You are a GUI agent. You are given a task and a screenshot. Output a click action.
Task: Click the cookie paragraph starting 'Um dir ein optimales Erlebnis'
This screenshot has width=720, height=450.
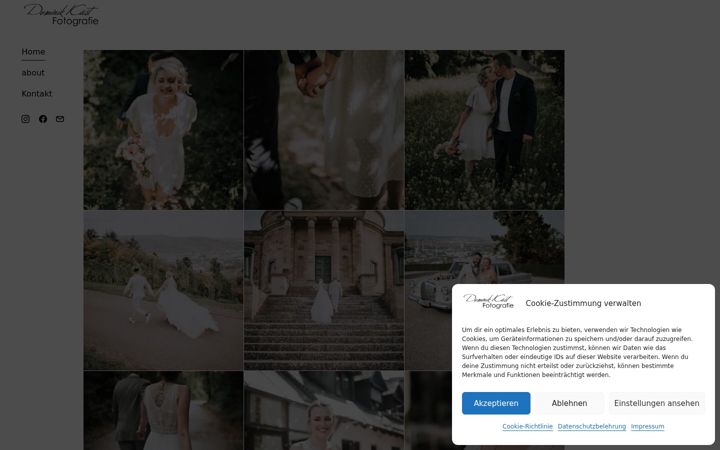[577, 352]
